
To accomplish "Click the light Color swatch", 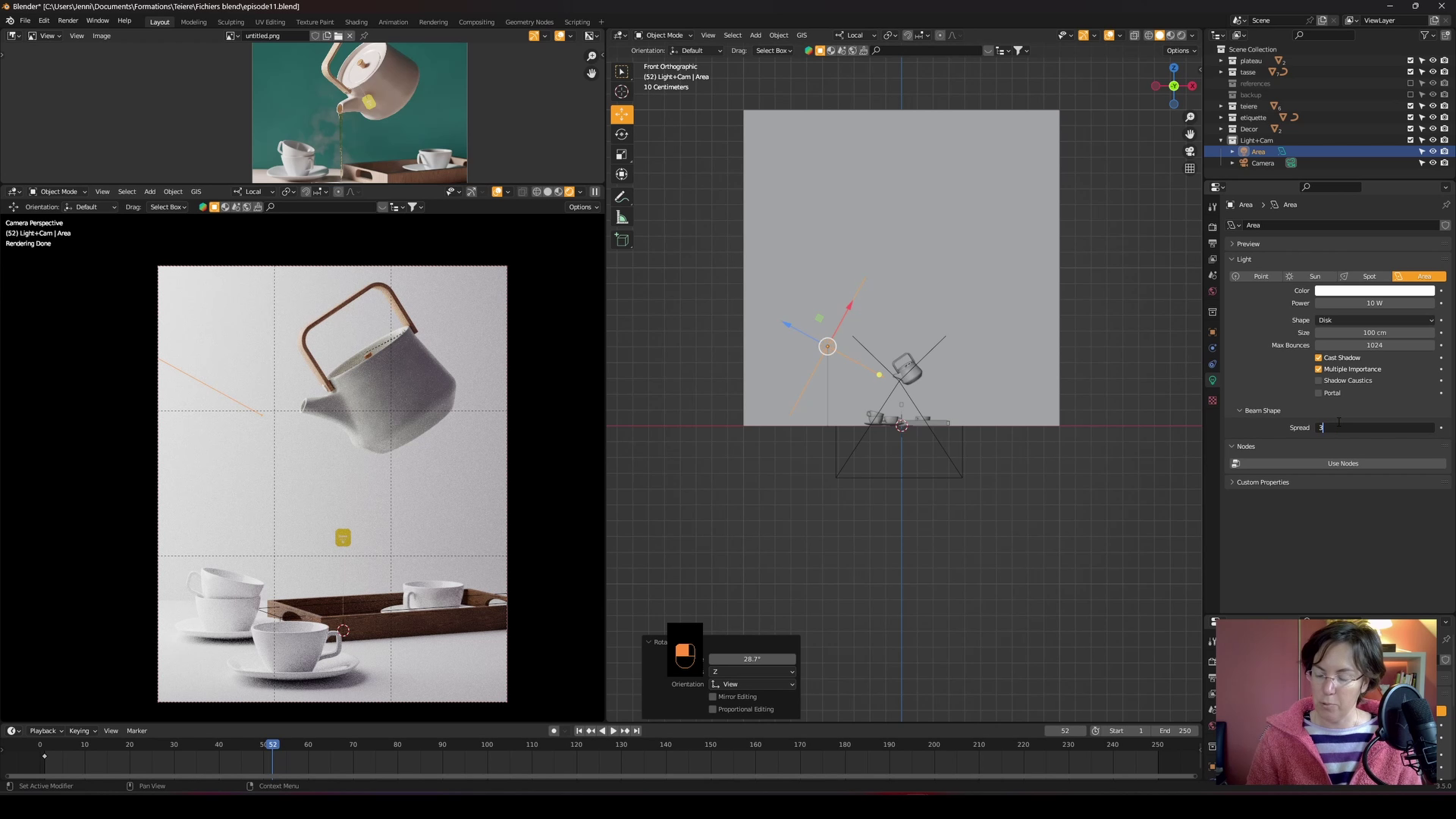I will pos(1374,291).
